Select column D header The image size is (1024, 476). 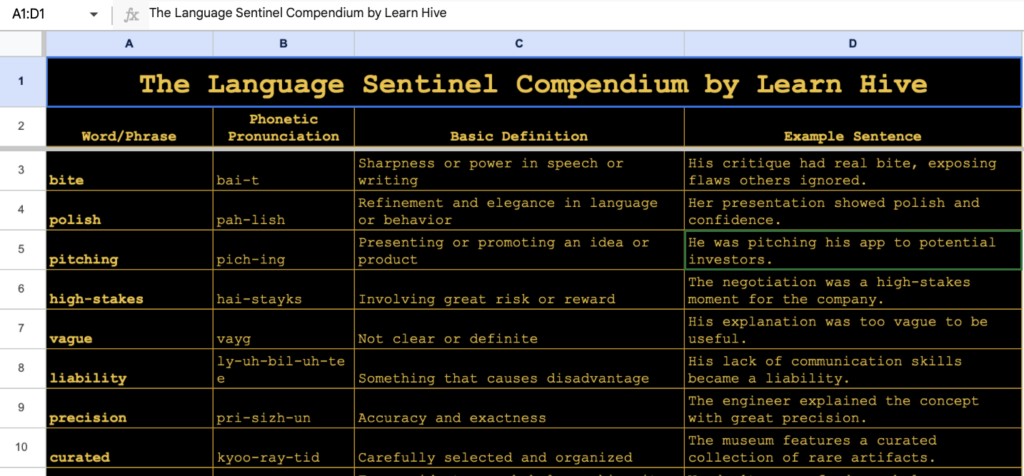(x=853, y=44)
